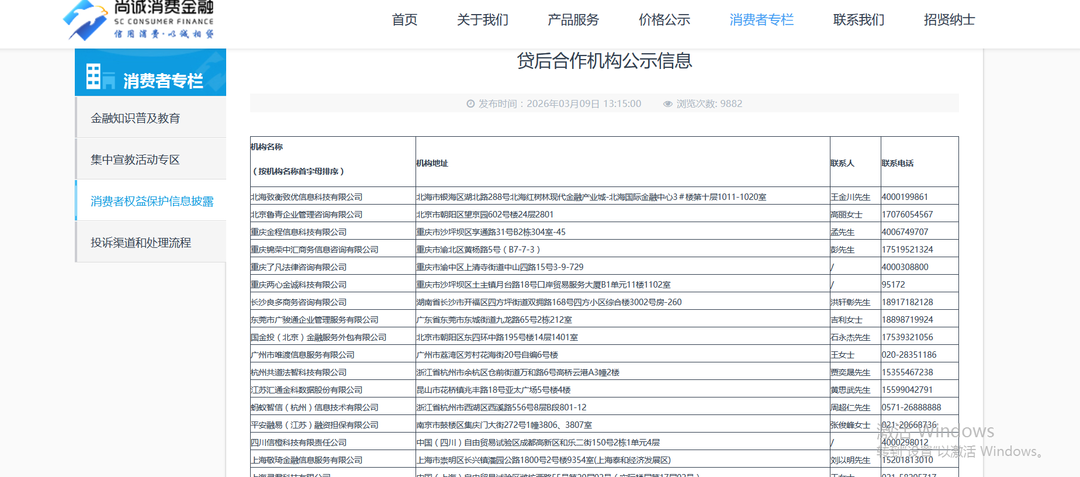Open the highlighted 消费者专栏 navigation item
1080x477 pixels.
pos(761,20)
